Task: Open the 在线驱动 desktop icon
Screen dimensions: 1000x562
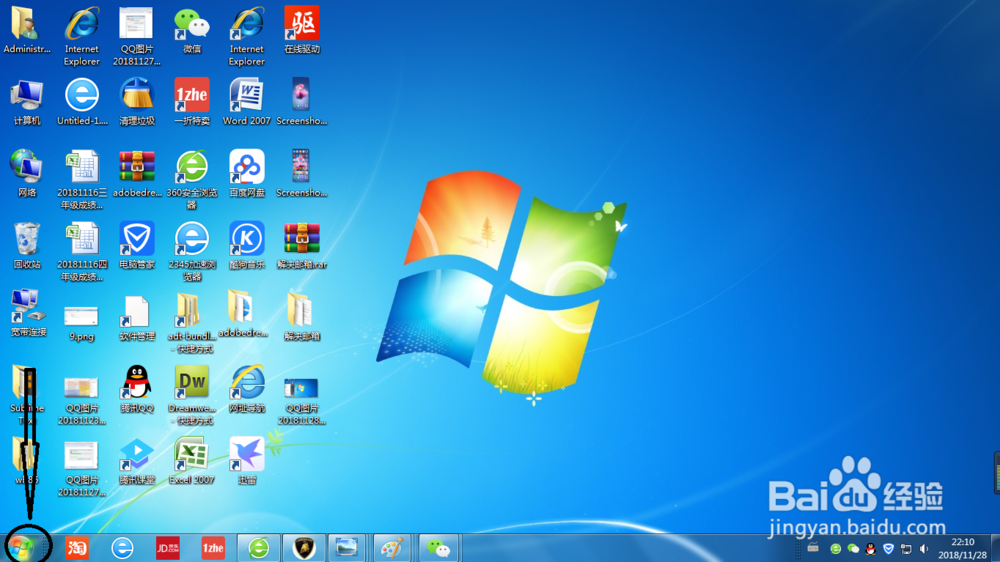Action: point(302,30)
